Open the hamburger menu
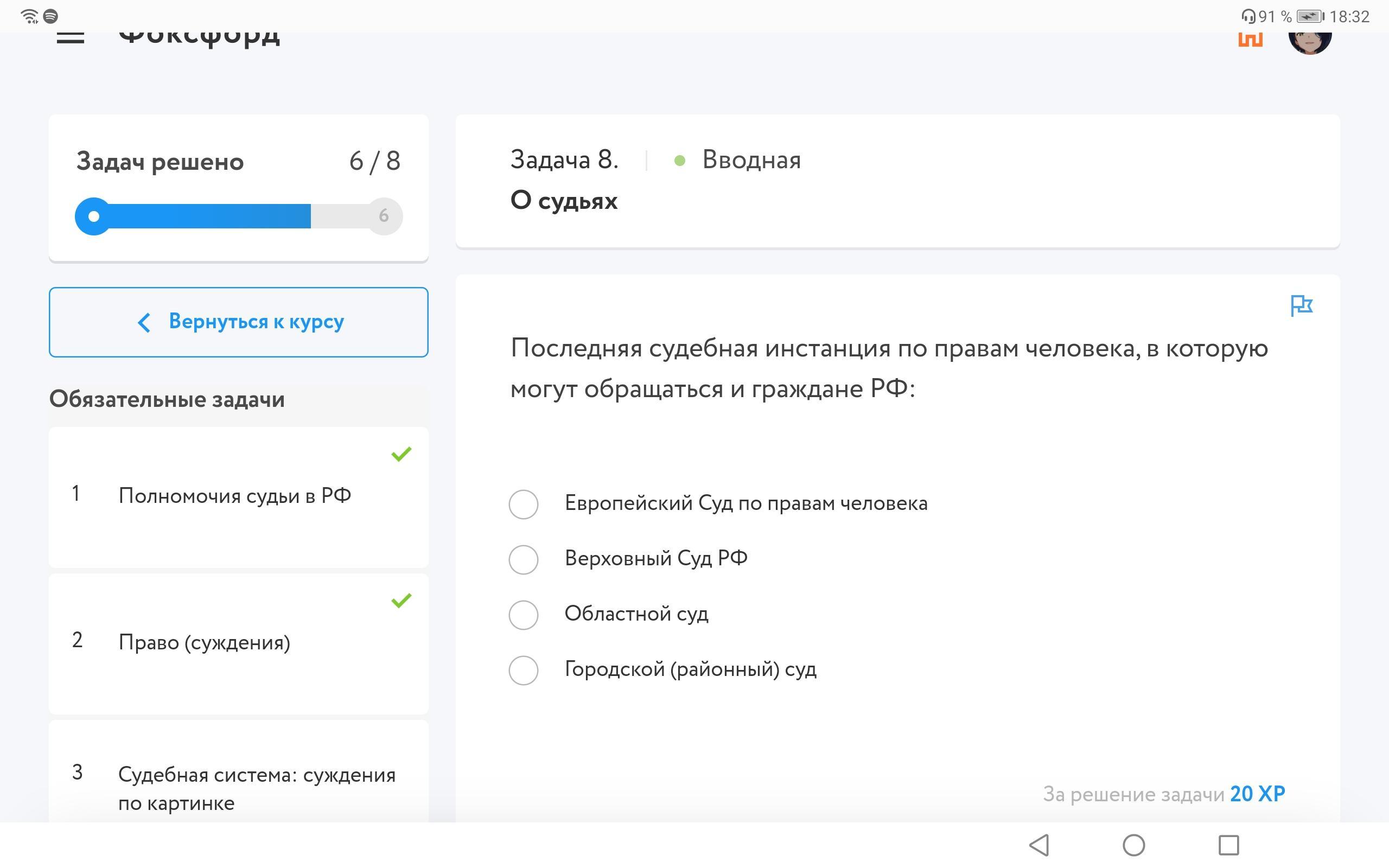The width and height of the screenshot is (1389, 868). [x=70, y=38]
